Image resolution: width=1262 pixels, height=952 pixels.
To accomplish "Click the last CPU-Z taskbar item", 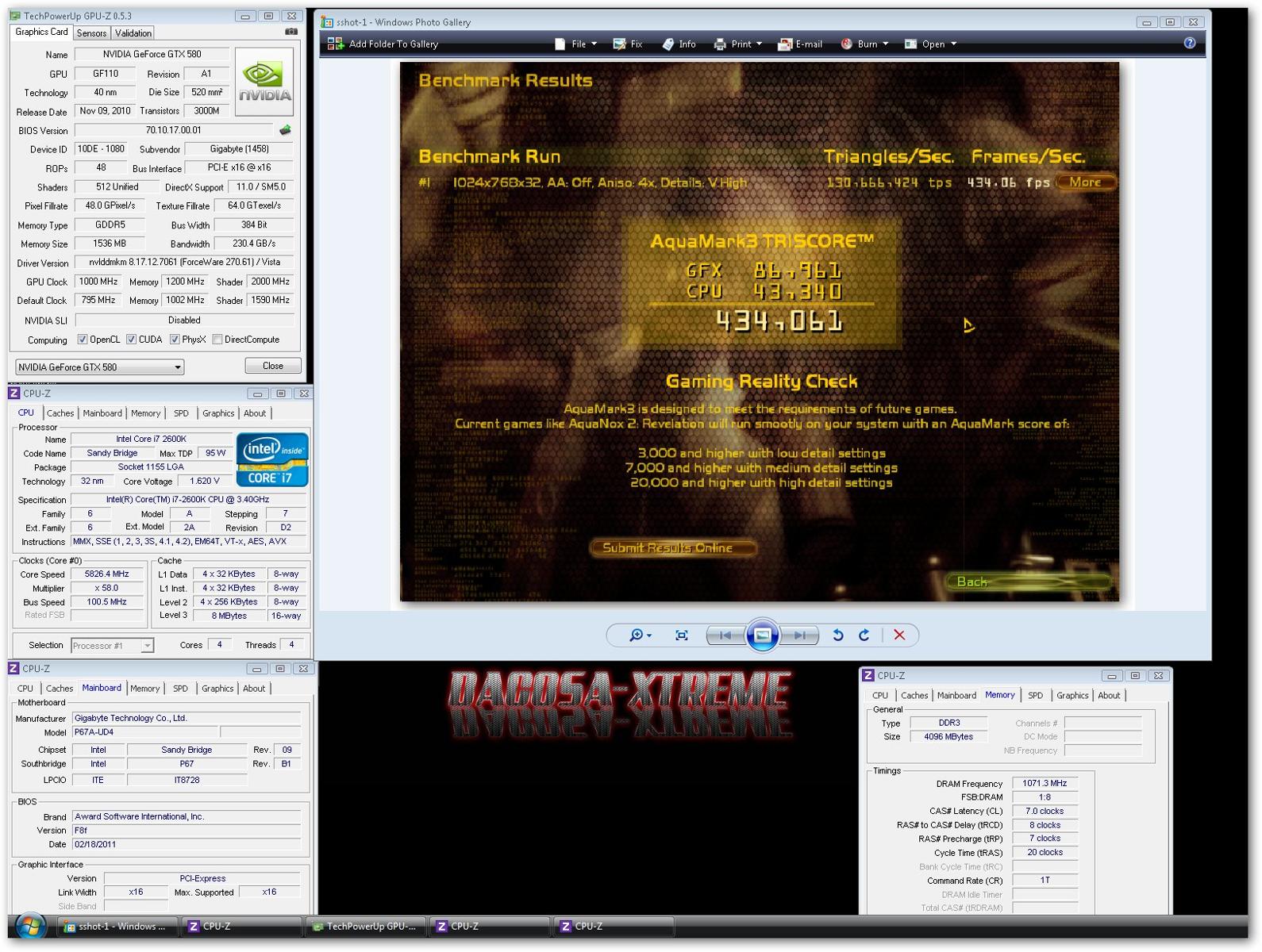I will pyautogui.click(x=614, y=927).
